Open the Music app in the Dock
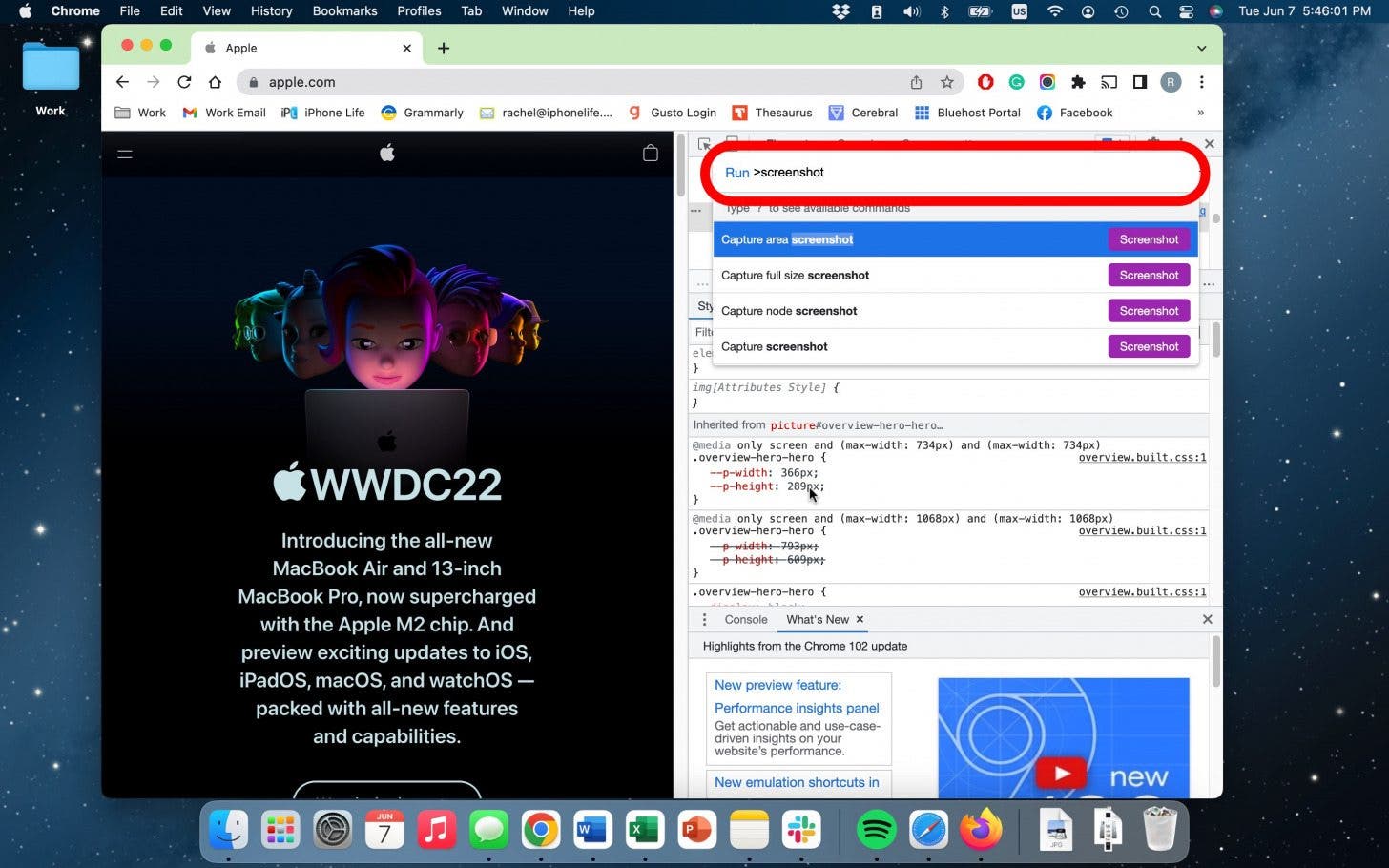Screen dimensions: 1389x868 (x=437, y=830)
